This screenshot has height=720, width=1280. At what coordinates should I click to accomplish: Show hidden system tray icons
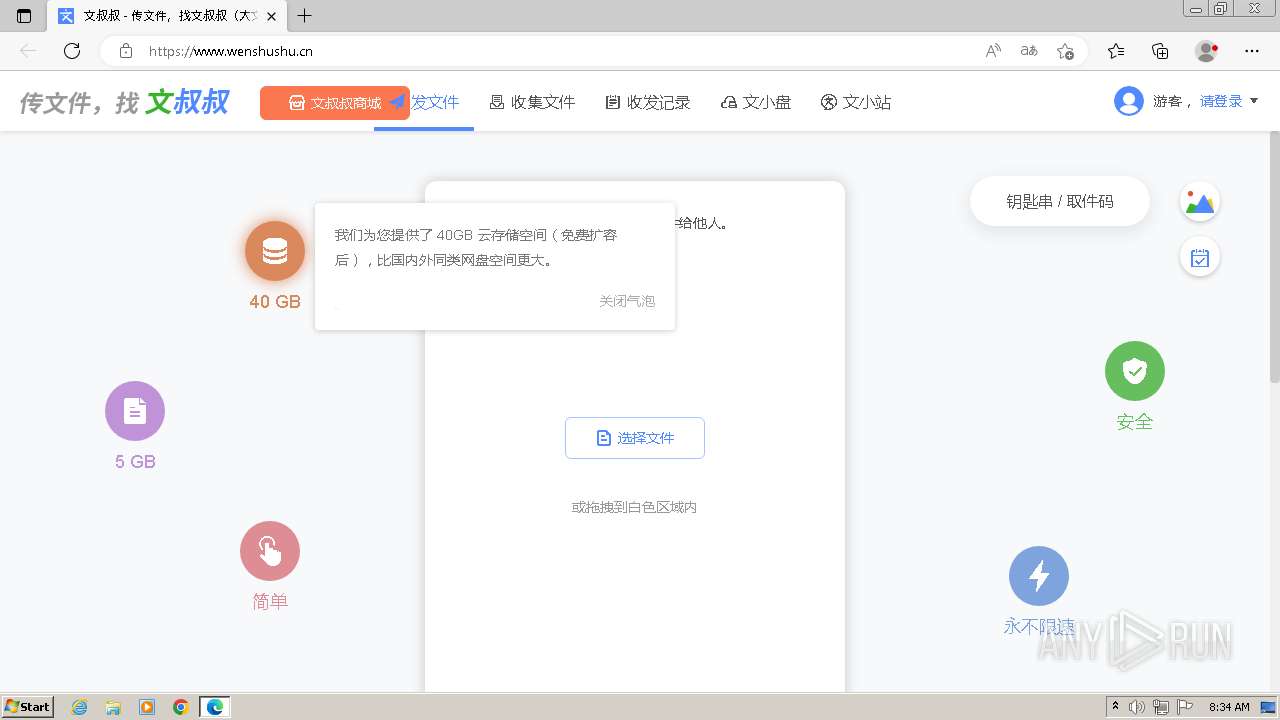coord(1116,707)
